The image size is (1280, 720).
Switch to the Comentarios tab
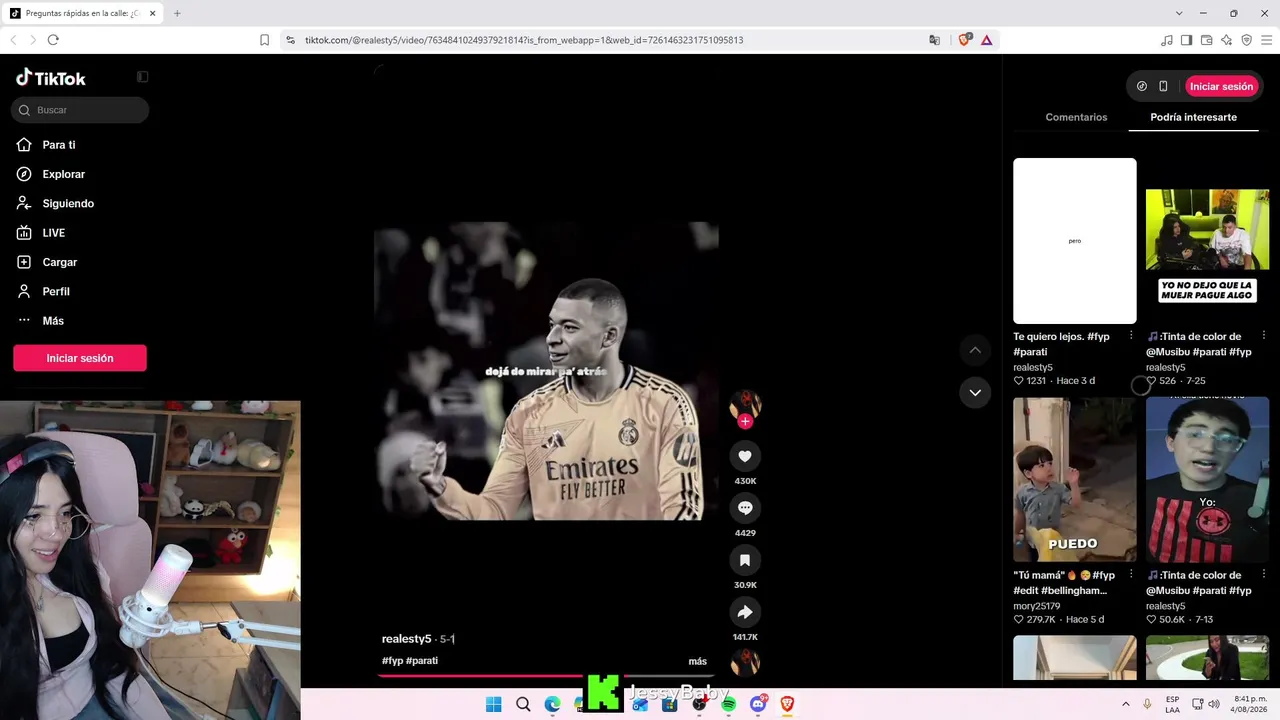[1076, 117]
